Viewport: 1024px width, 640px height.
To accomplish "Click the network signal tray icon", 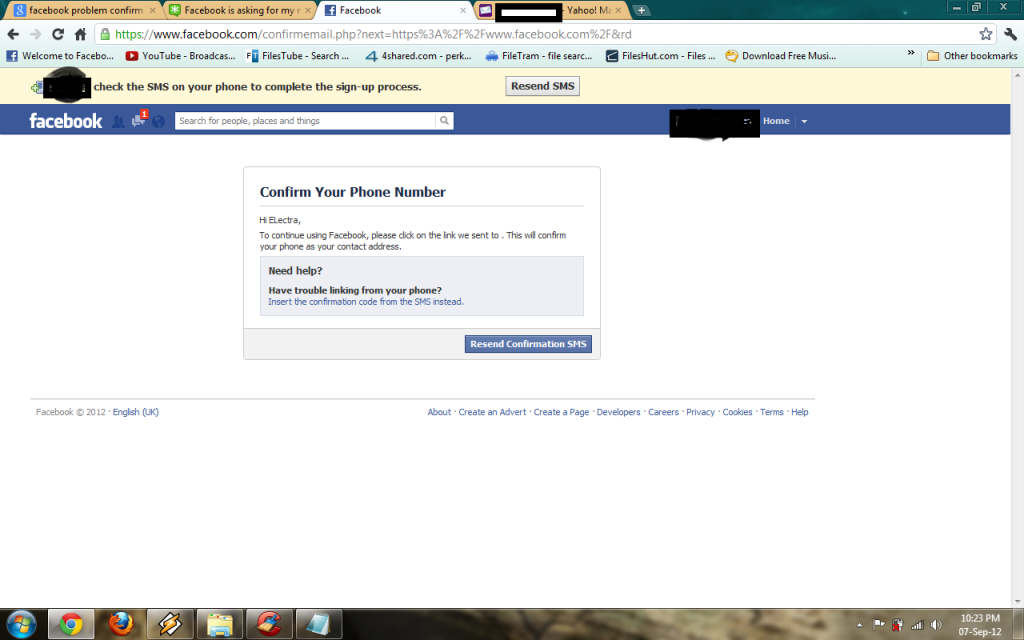I will [918, 624].
